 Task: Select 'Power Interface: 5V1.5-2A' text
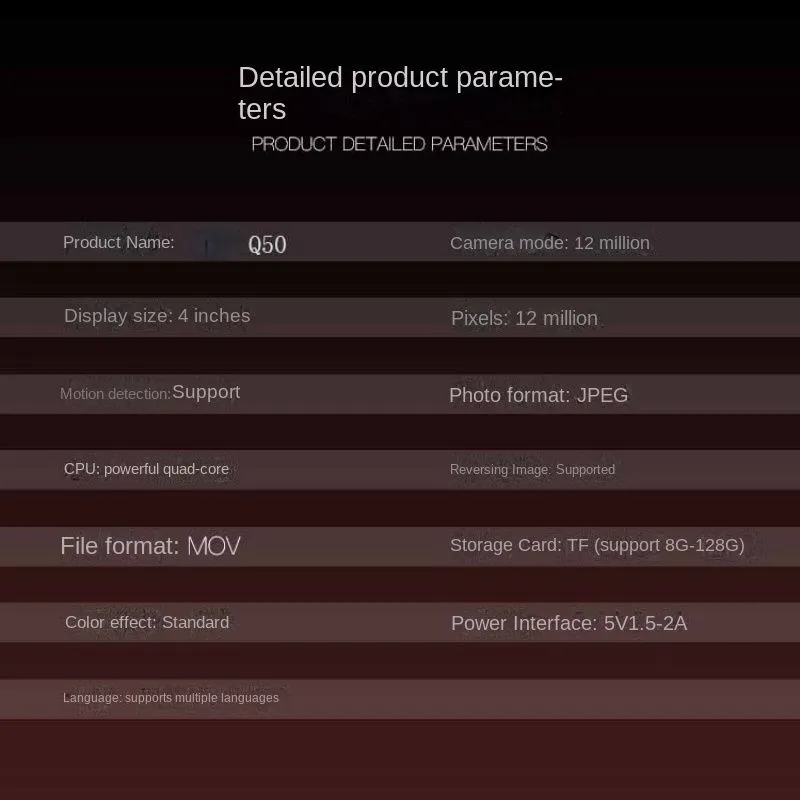point(569,623)
